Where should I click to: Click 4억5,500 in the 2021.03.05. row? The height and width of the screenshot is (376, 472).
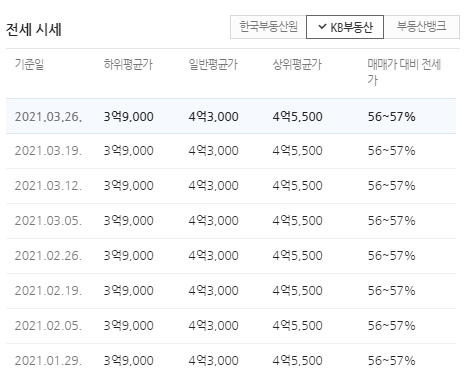click(x=298, y=221)
